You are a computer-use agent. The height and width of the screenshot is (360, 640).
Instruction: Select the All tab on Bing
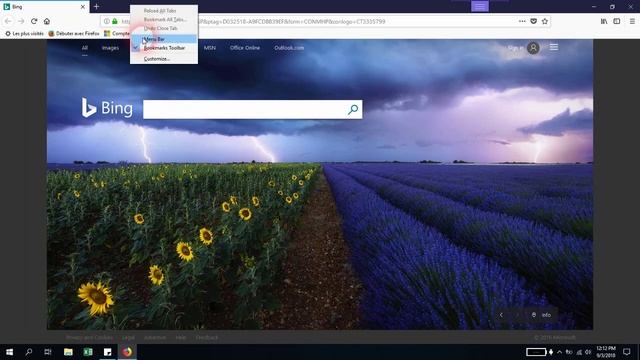[x=84, y=48]
